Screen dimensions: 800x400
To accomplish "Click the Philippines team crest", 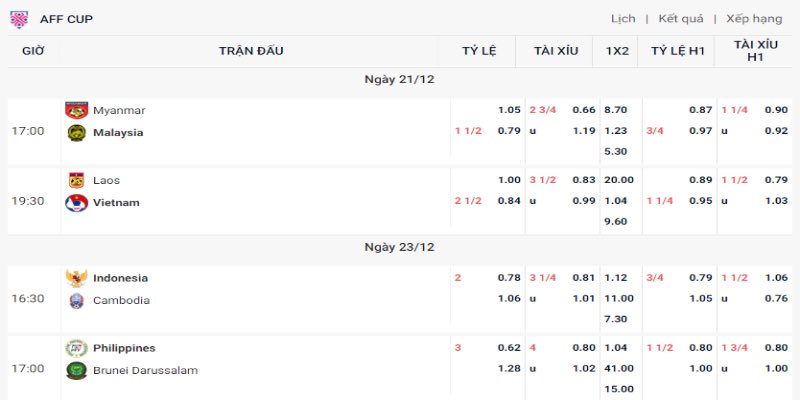I will click(76, 348).
